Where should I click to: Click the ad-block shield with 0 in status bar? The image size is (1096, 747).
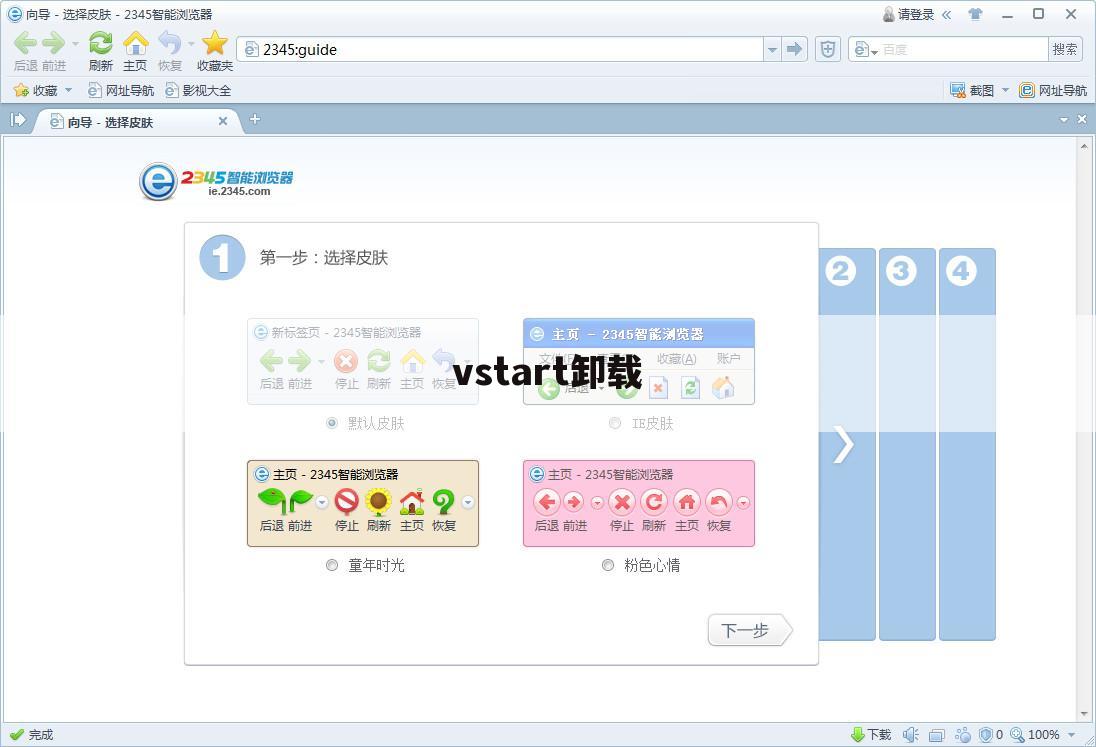991,734
